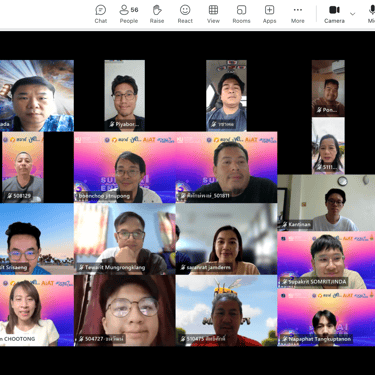Open the More options menu
375x375 pixels.
coord(298,14)
